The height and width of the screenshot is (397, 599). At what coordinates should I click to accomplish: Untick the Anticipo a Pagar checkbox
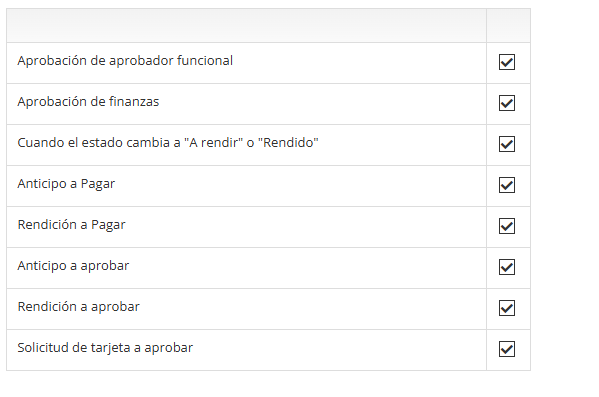(x=507, y=185)
